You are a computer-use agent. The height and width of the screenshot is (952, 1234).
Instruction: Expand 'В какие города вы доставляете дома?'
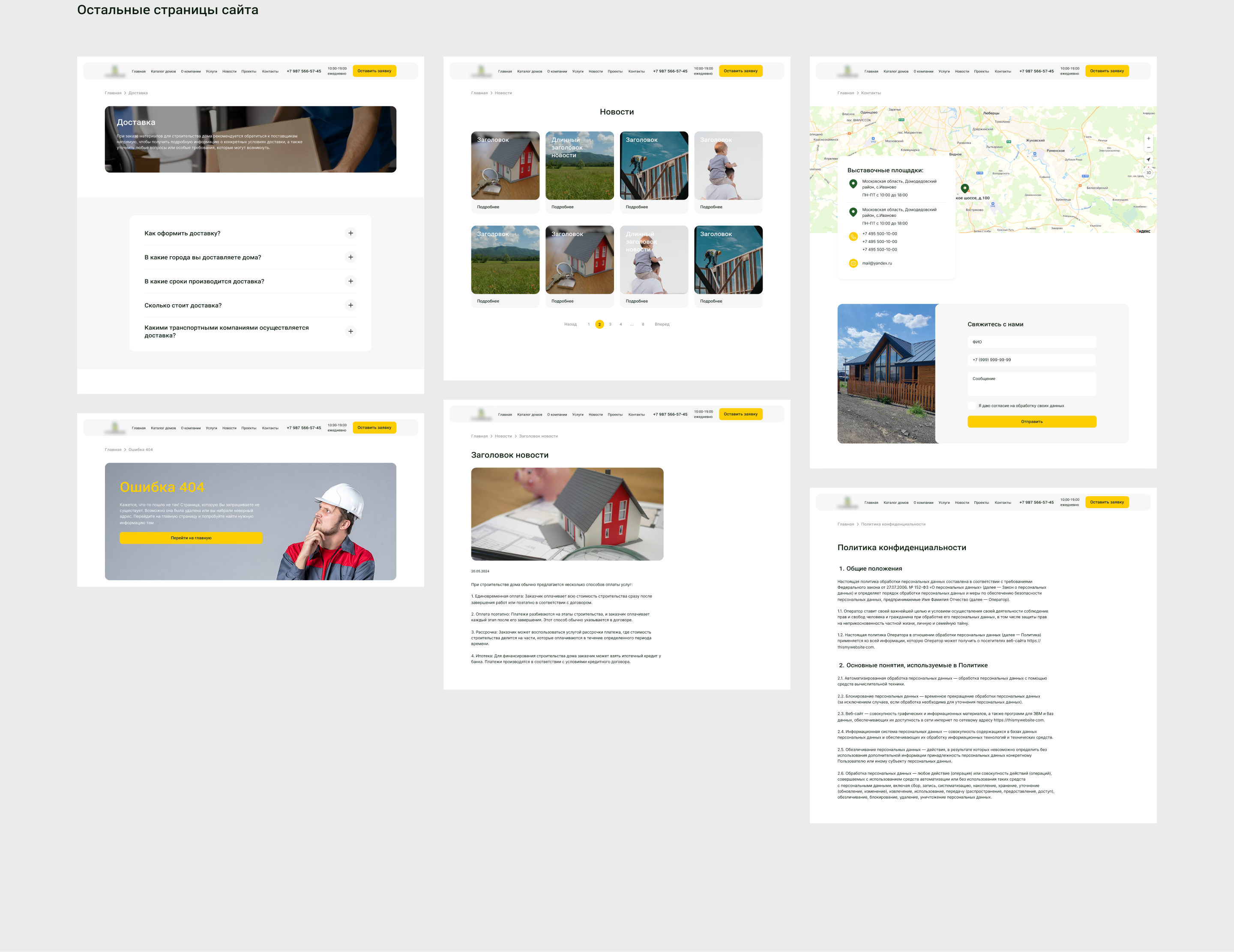(x=350, y=257)
